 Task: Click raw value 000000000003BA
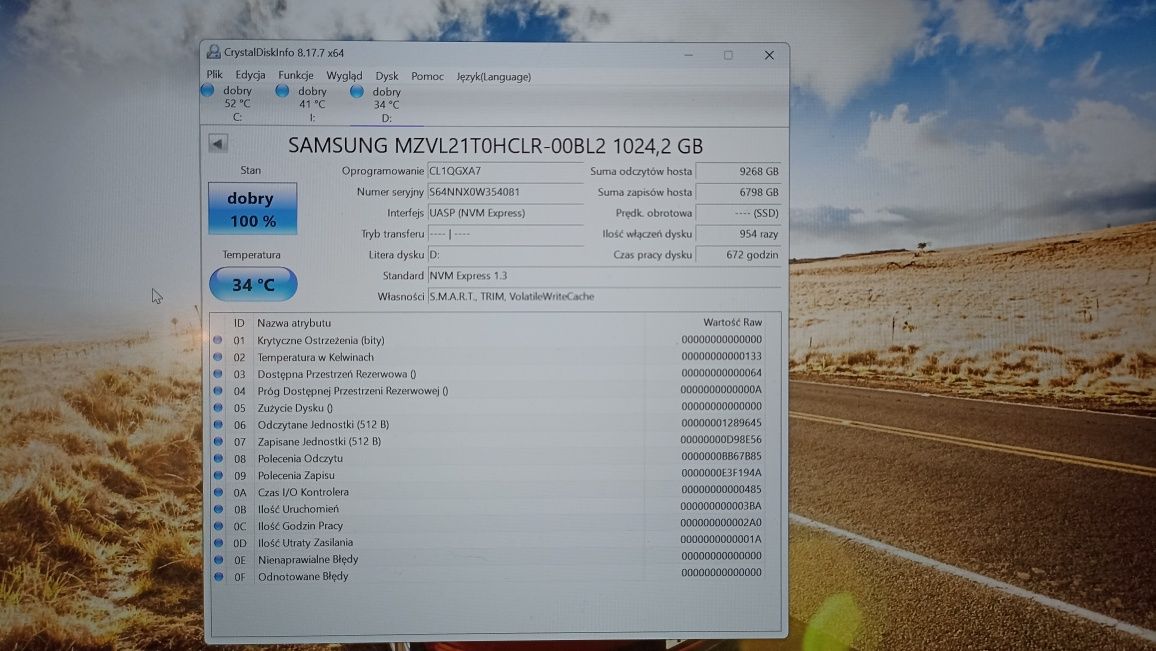pyautogui.click(x=721, y=506)
